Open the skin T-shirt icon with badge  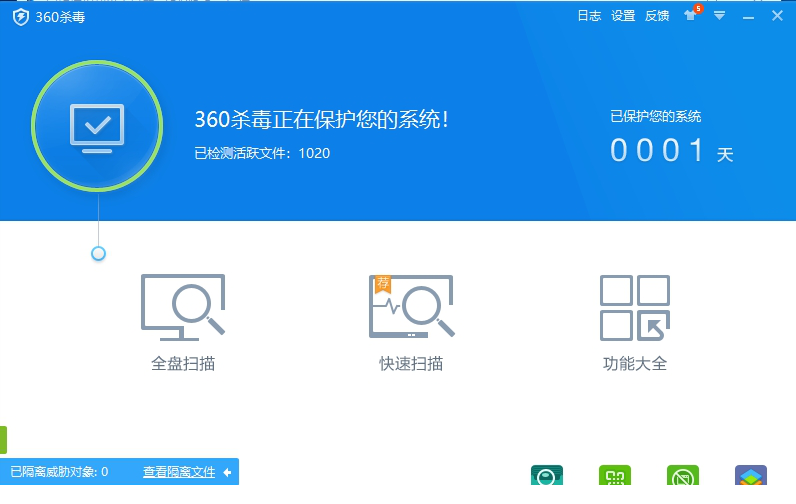[692, 14]
